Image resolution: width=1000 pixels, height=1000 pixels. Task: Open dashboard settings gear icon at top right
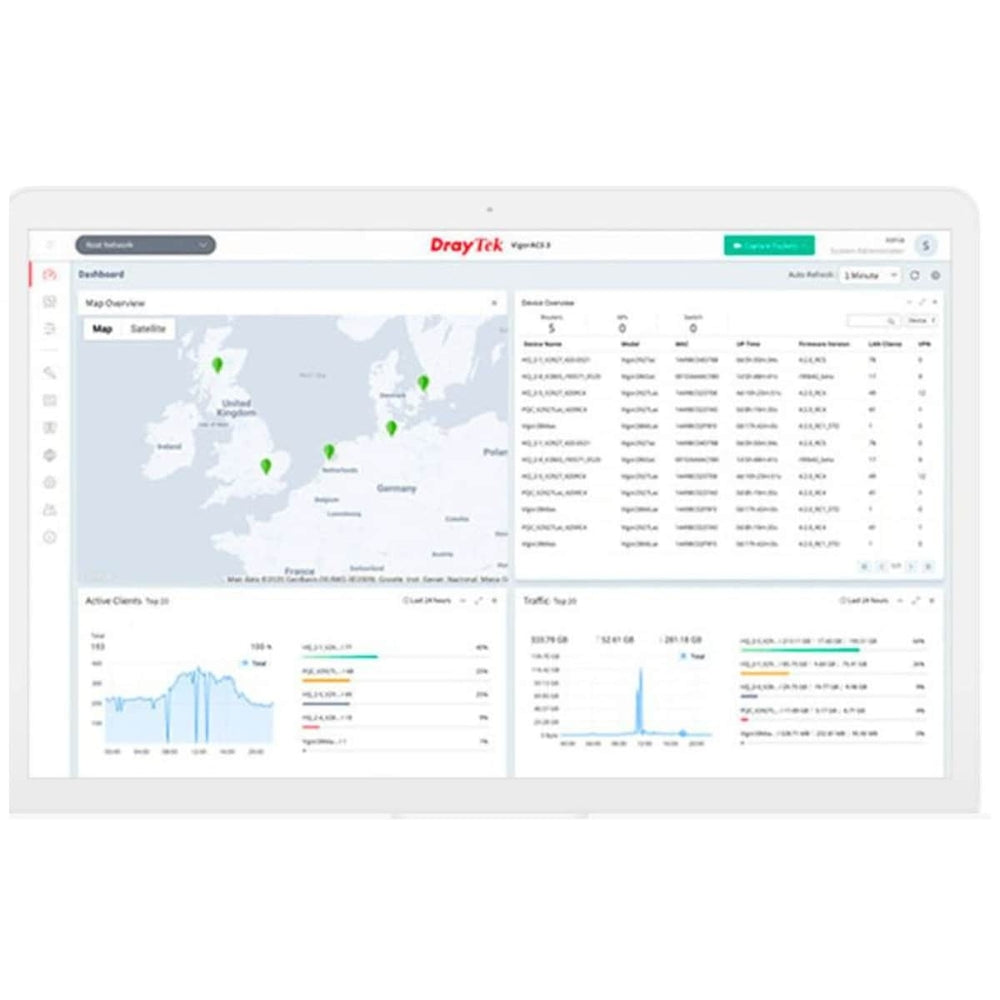(935, 275)
